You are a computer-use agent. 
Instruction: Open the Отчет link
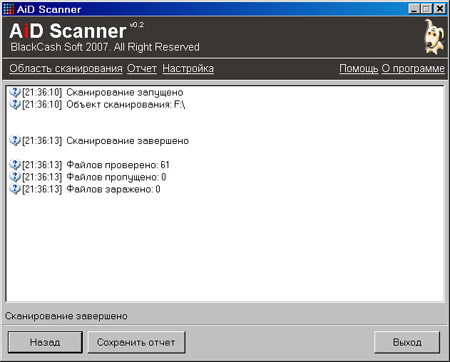tap(142, 68)
